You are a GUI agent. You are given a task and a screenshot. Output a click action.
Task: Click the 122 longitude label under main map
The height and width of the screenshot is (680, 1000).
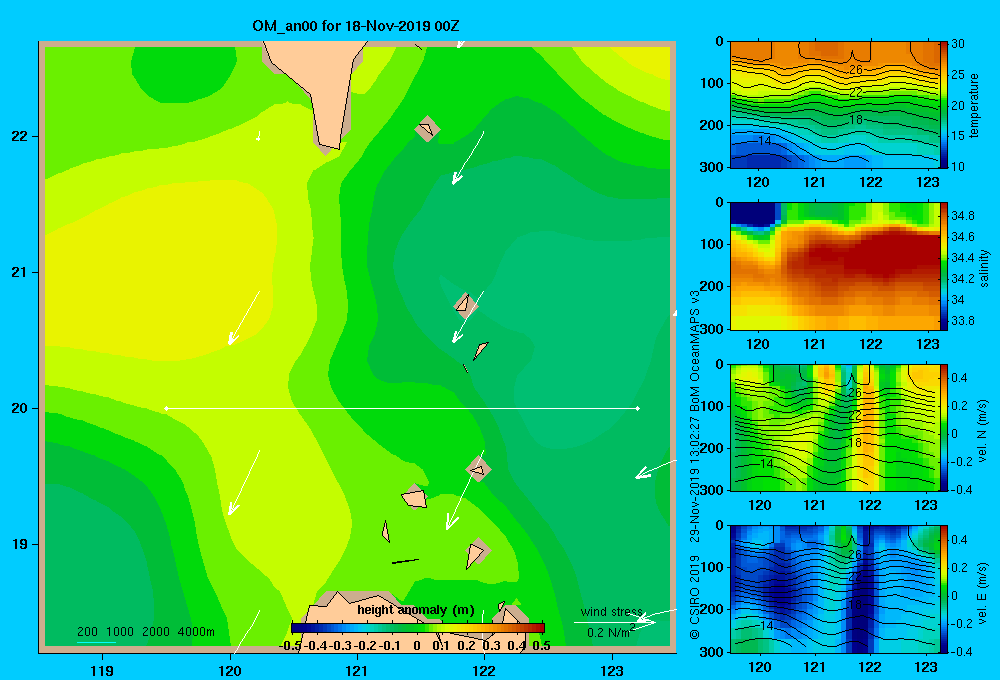tap(484, 670)
